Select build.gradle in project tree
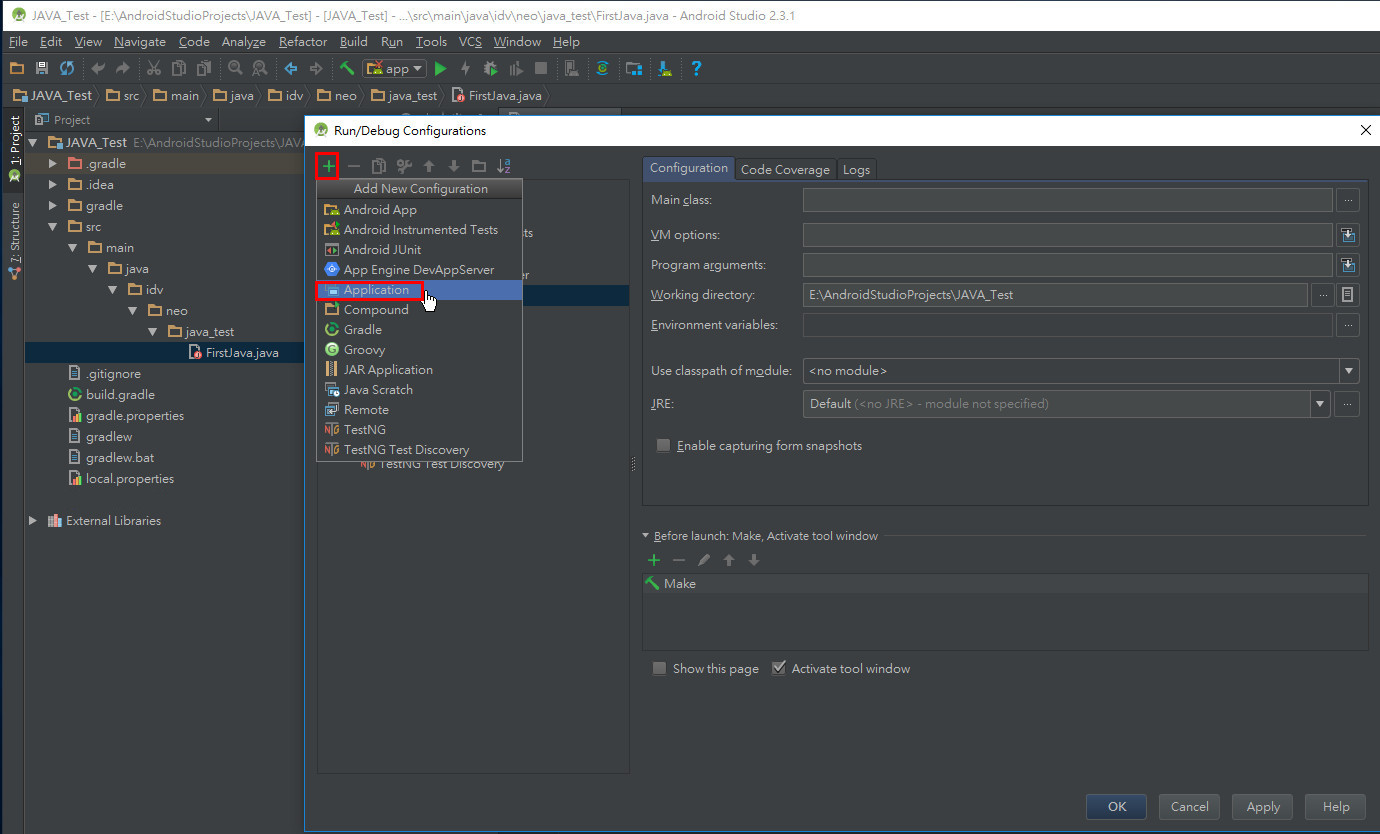 (x=120, y=395)
